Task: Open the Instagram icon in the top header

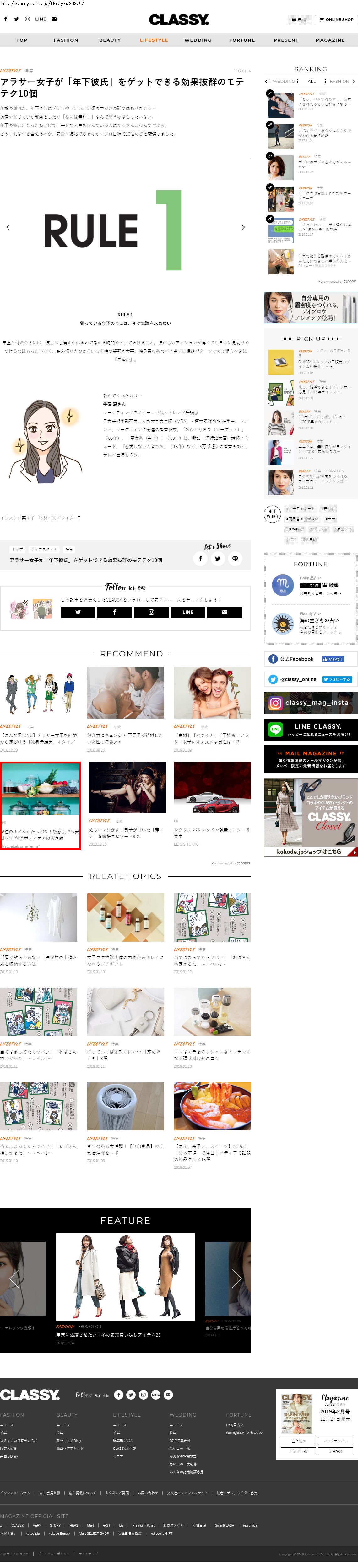Action: point(27,19)
